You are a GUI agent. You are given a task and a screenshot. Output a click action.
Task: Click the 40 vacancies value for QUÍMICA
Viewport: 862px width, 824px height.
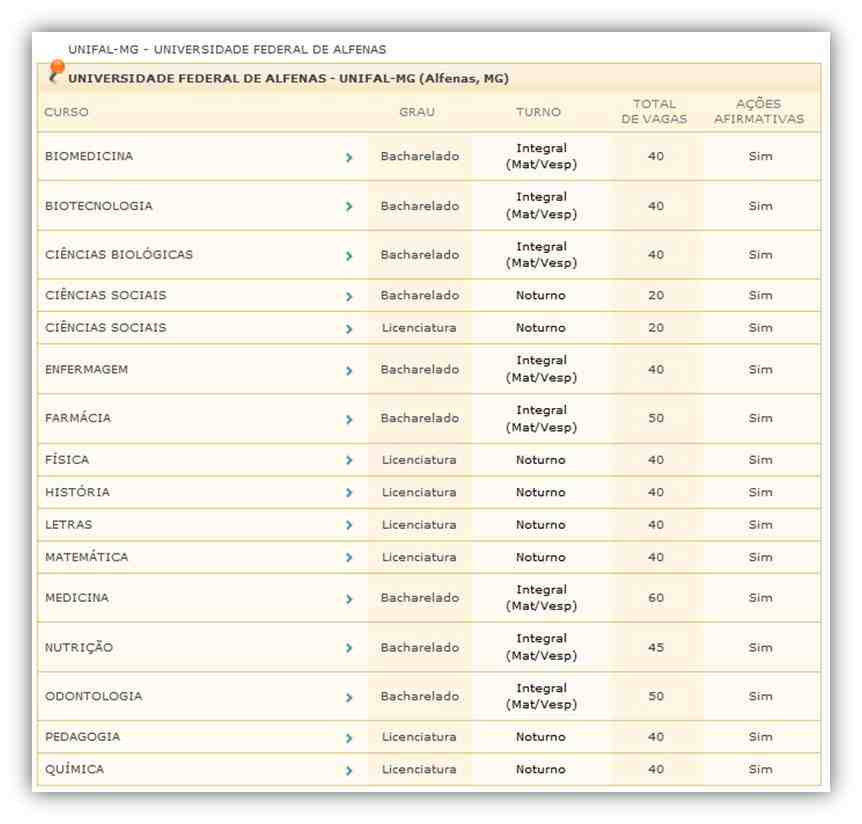656,770
